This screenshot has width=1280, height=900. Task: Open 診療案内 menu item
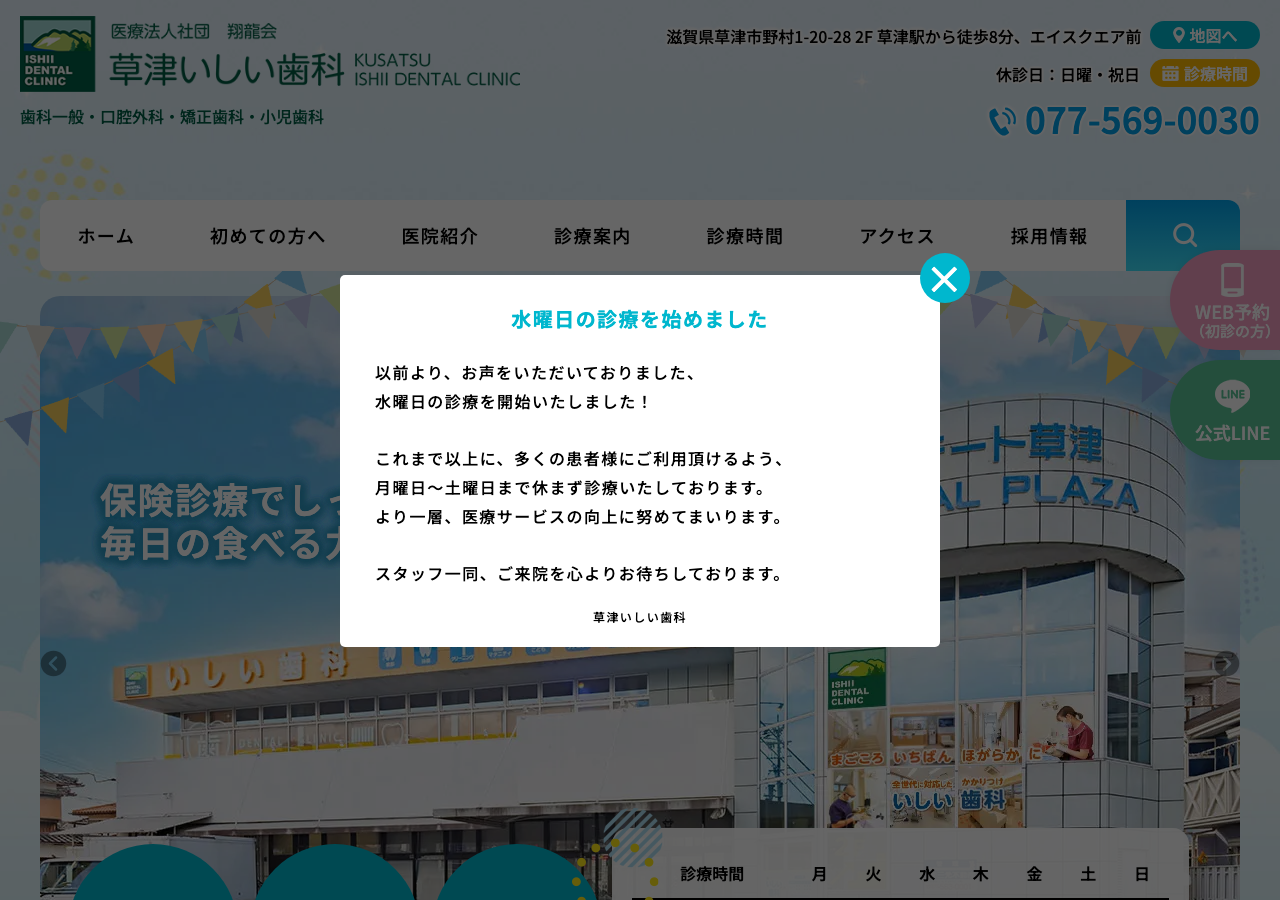[x=593, y=236]
